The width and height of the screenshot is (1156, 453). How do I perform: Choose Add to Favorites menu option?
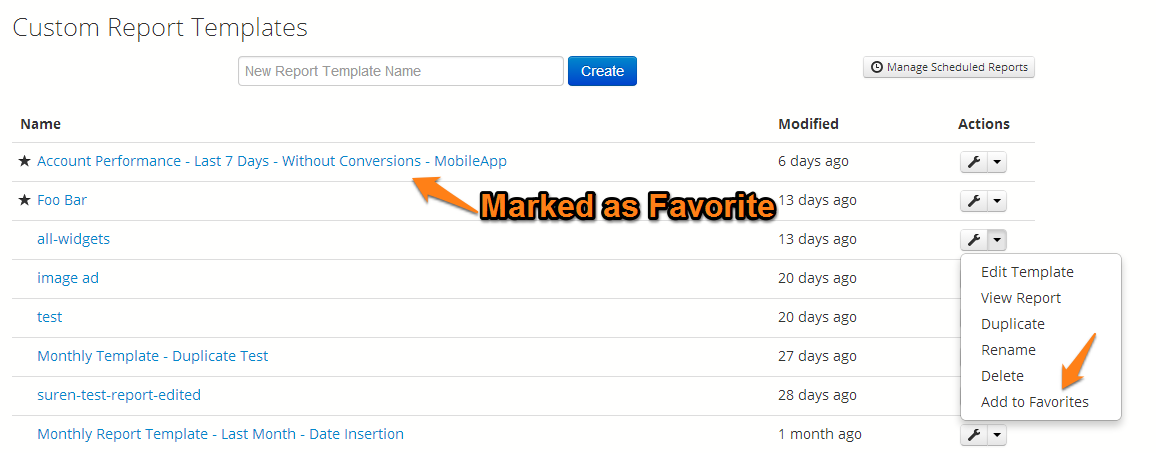pos(1034,402)
